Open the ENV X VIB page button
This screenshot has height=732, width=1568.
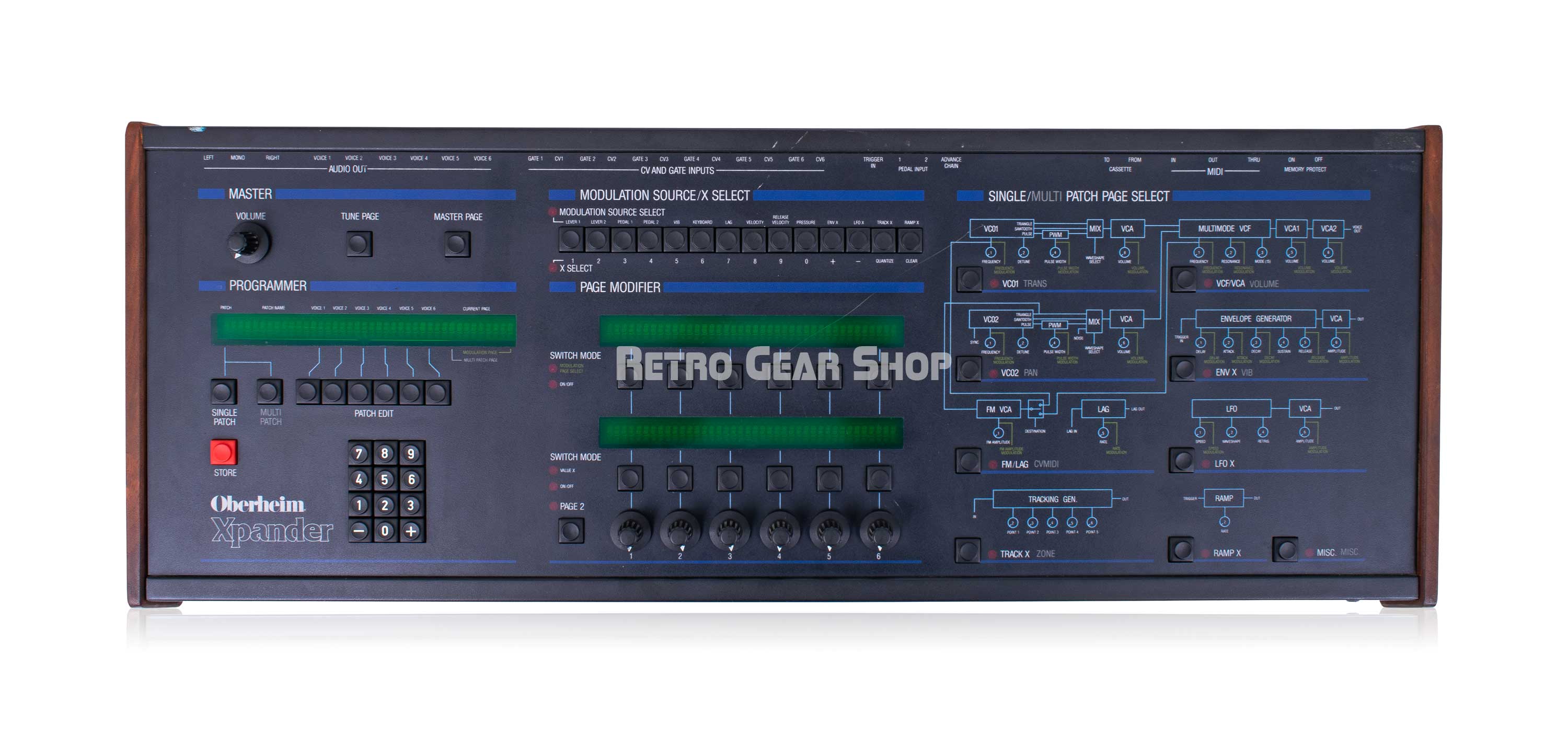[1183, 369]
